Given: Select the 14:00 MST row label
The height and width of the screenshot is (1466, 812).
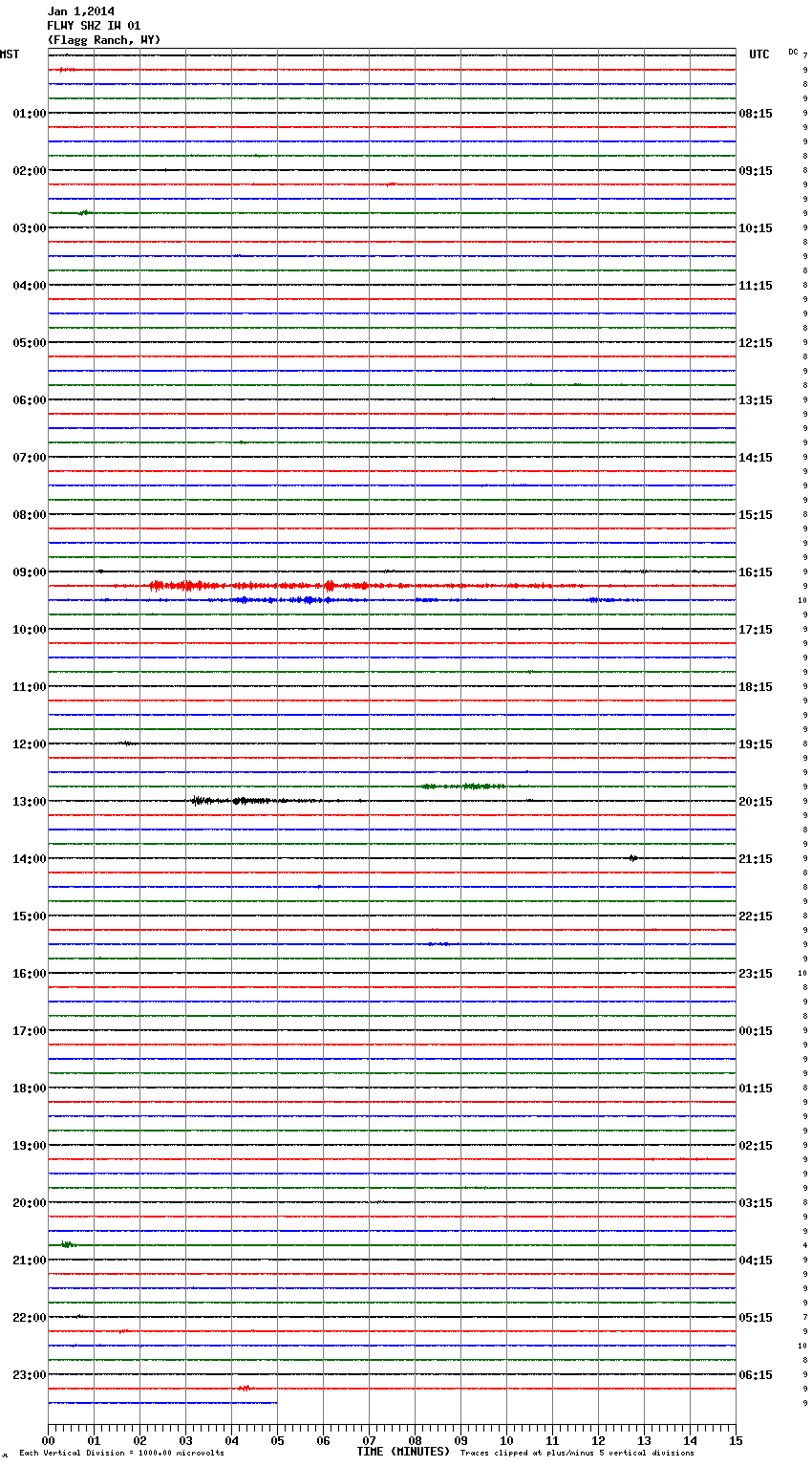Looking at the screenshot, I should coord(30,859).
